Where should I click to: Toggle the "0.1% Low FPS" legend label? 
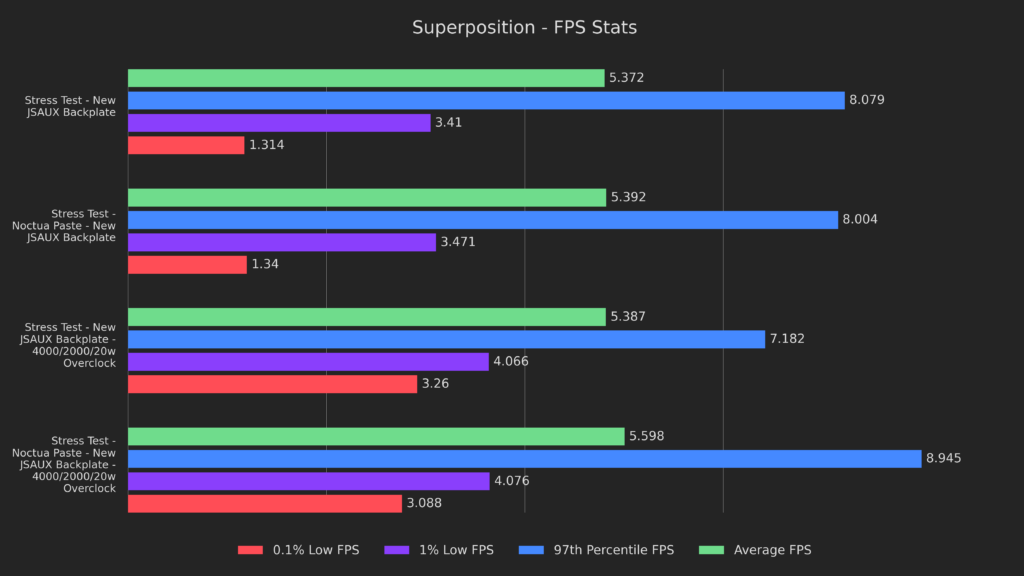tap(314, 550)
